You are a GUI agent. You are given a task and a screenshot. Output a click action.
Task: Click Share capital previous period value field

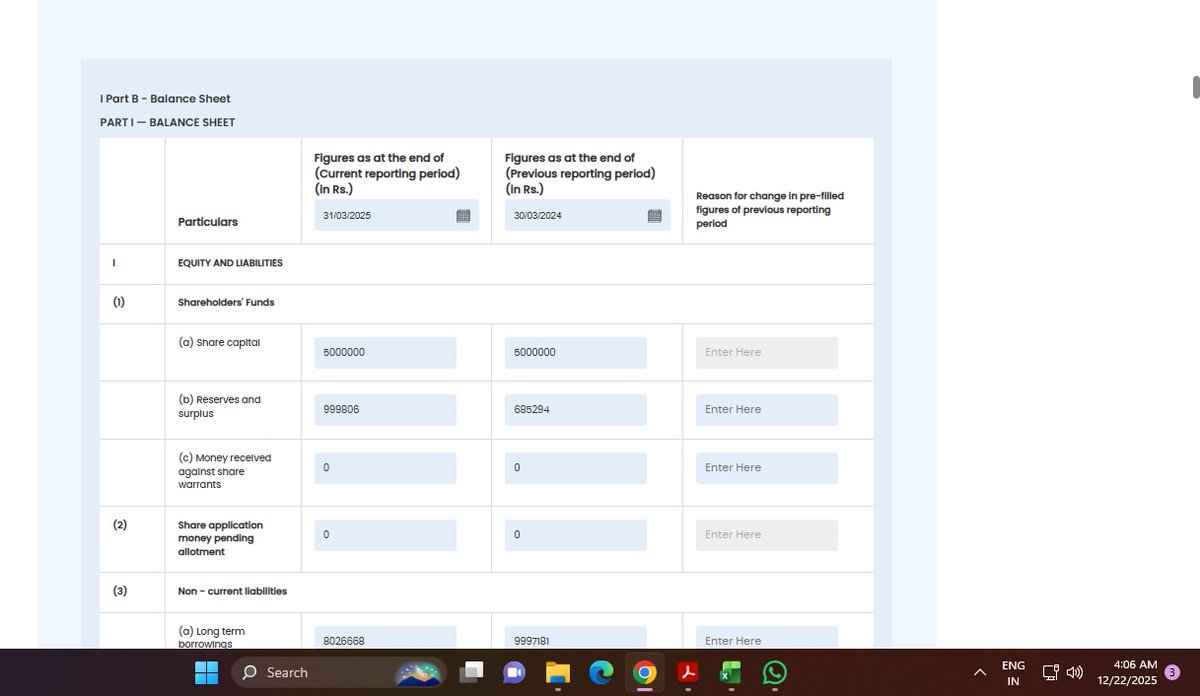coord(576,353)
